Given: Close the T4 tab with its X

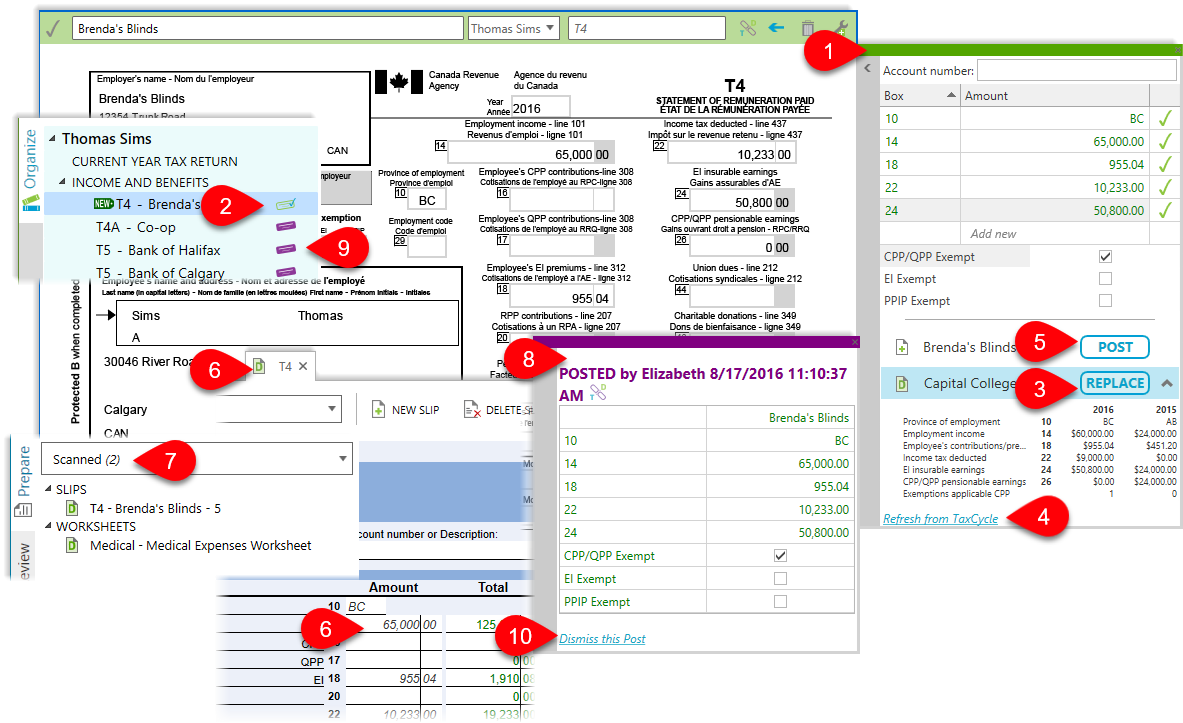Looking at the screenshot, I should click(x=303, y=366).
